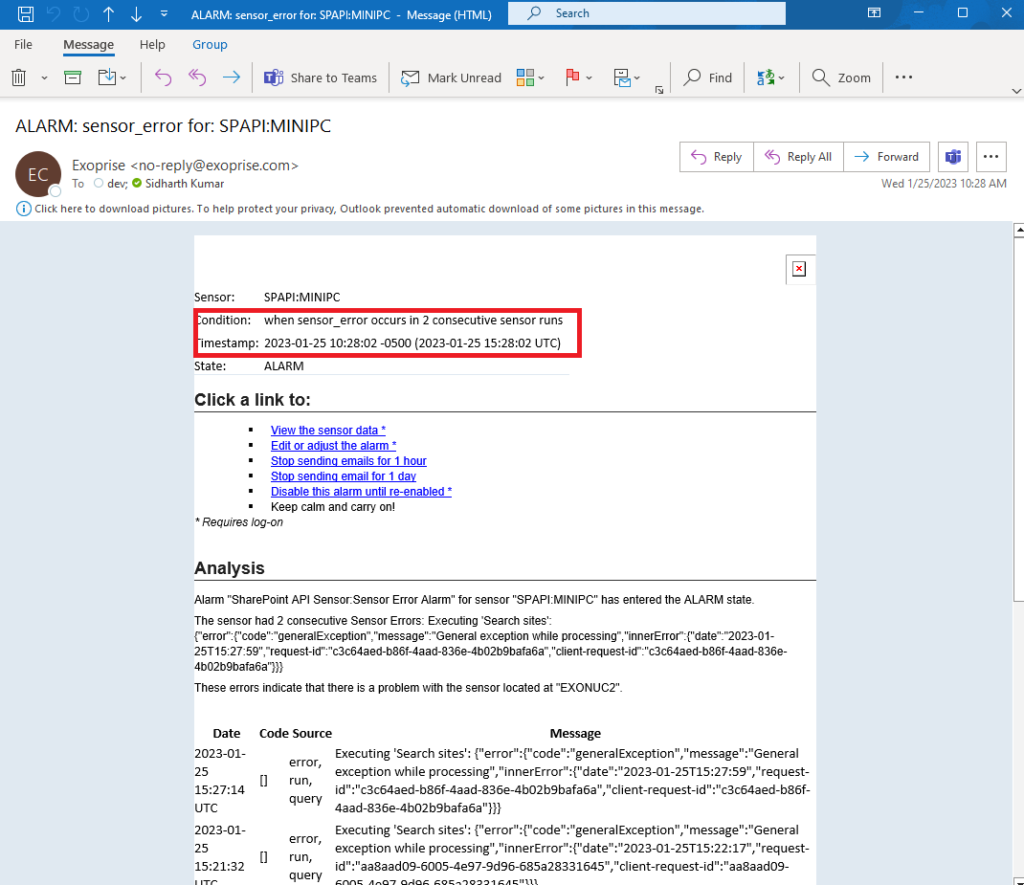Click ribbon Reply All double-arrow icon
Viewport: 1024px width, 885px height.
point(197,78)
